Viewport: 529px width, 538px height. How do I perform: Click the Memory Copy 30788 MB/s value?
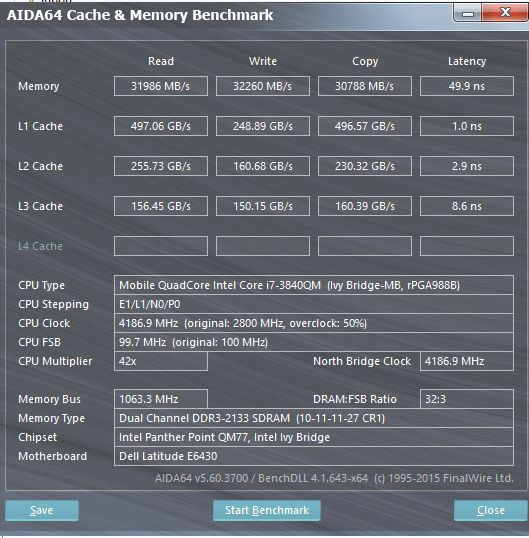pos(364,86)
